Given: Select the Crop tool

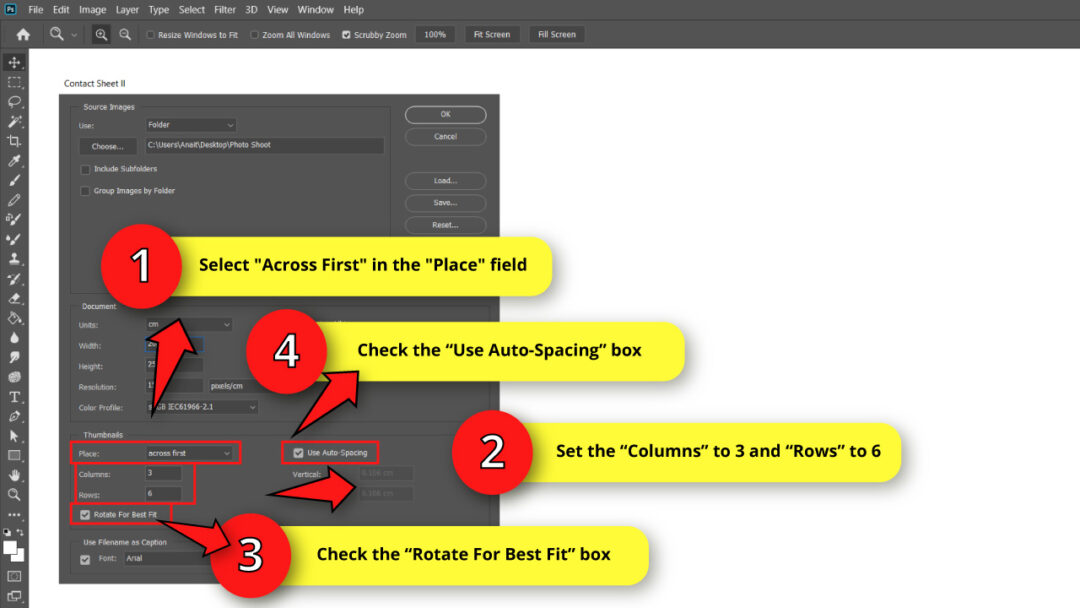Looking at the screenshot, I should coord(14,140).
